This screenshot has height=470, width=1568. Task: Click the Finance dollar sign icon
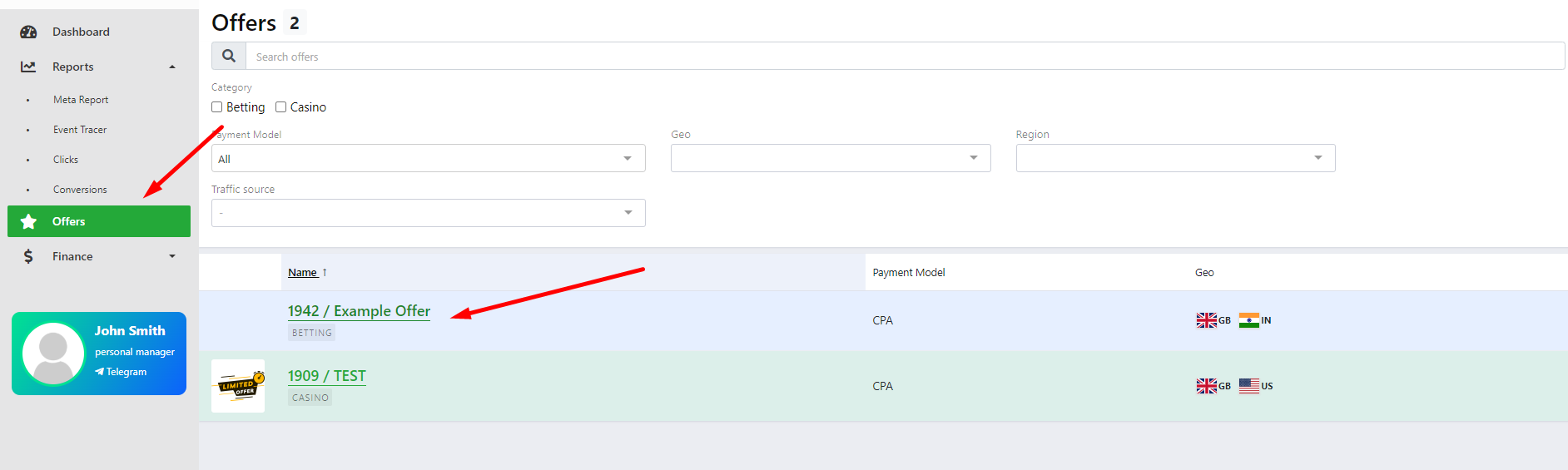pos(28,256)
